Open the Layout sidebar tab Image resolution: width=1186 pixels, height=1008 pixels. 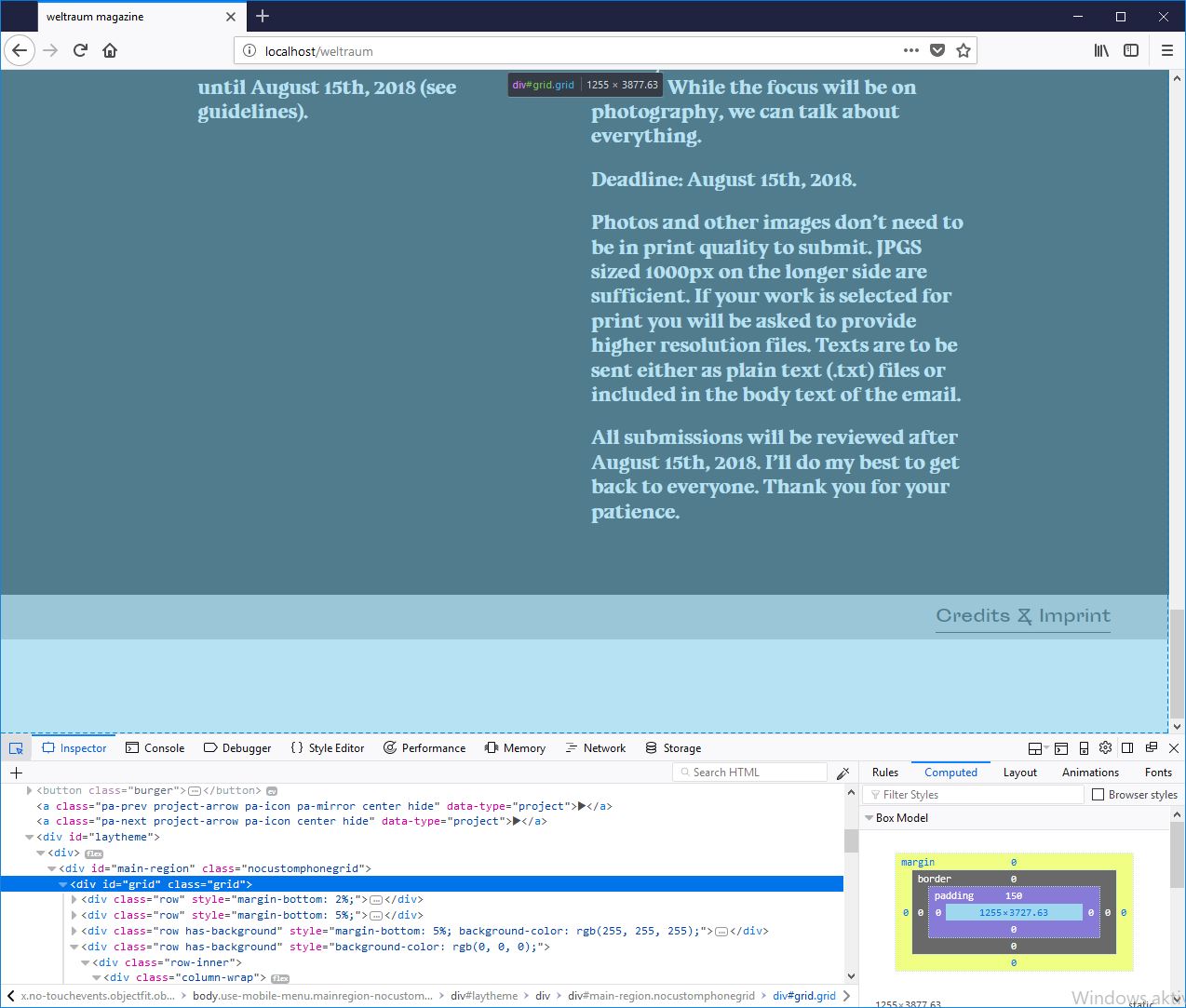(1019, 773)
